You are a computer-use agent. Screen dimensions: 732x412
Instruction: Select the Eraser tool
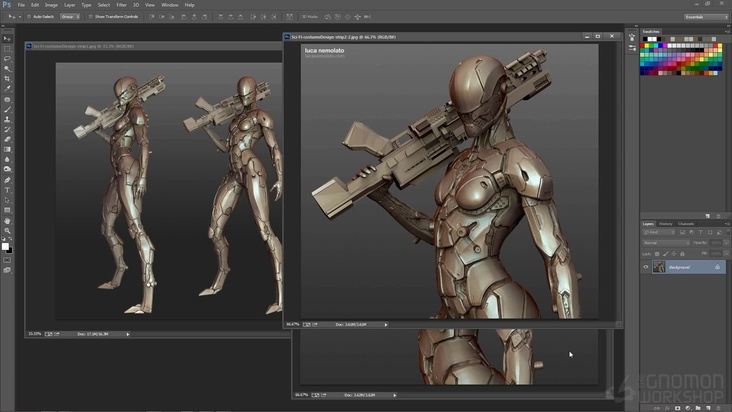click(x=7, y=139)
